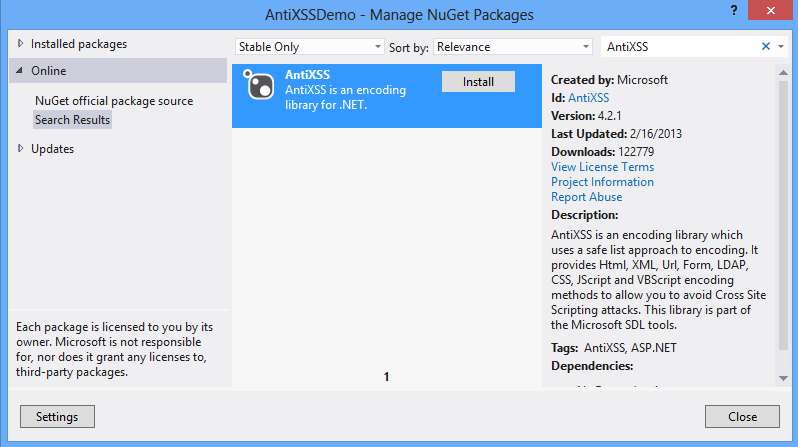Open the search history dropdown arrow
This screenshot has width=798, height=447.
pos(781,47)
